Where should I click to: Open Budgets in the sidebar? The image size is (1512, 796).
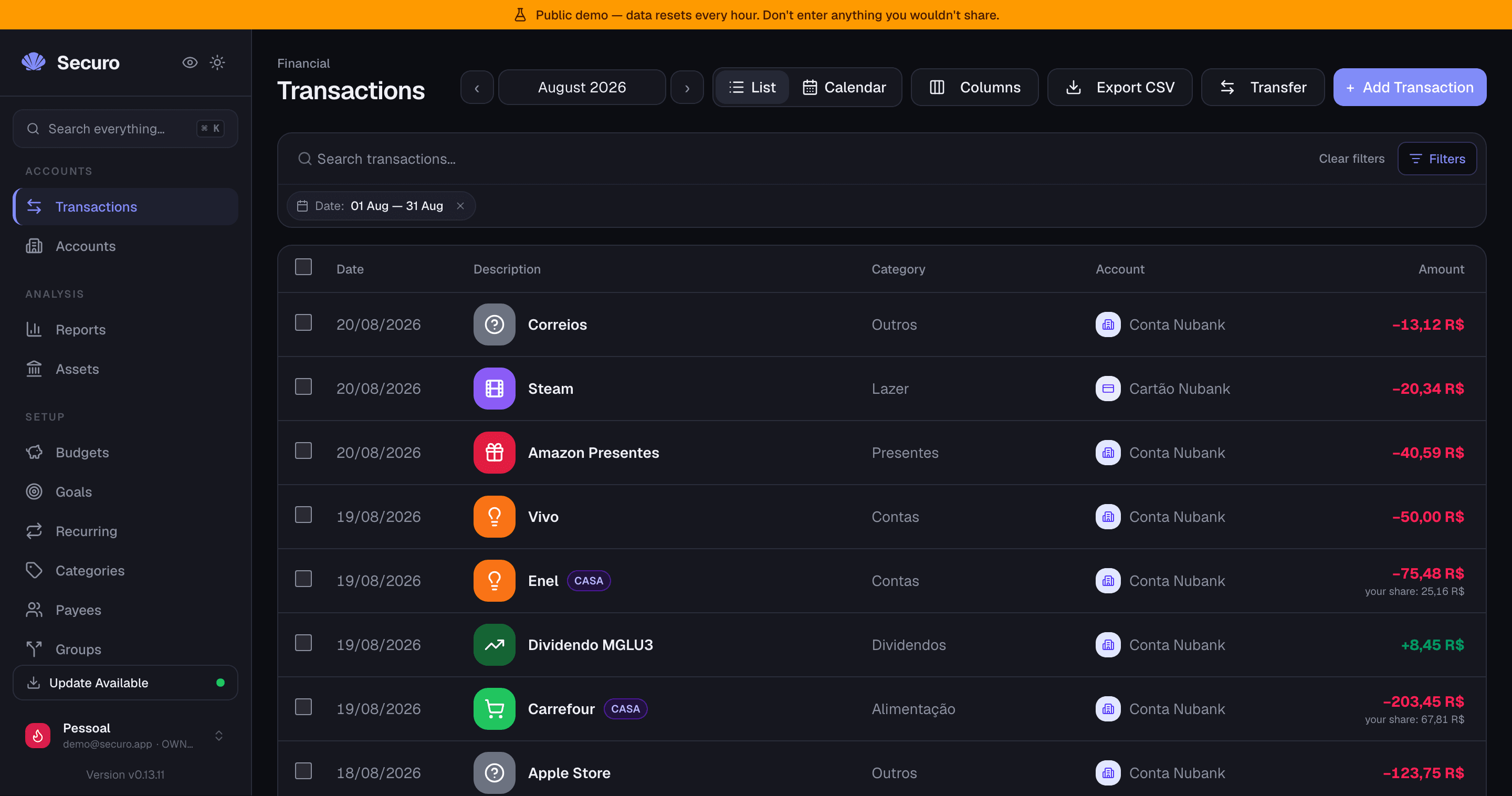pos(125,452)
